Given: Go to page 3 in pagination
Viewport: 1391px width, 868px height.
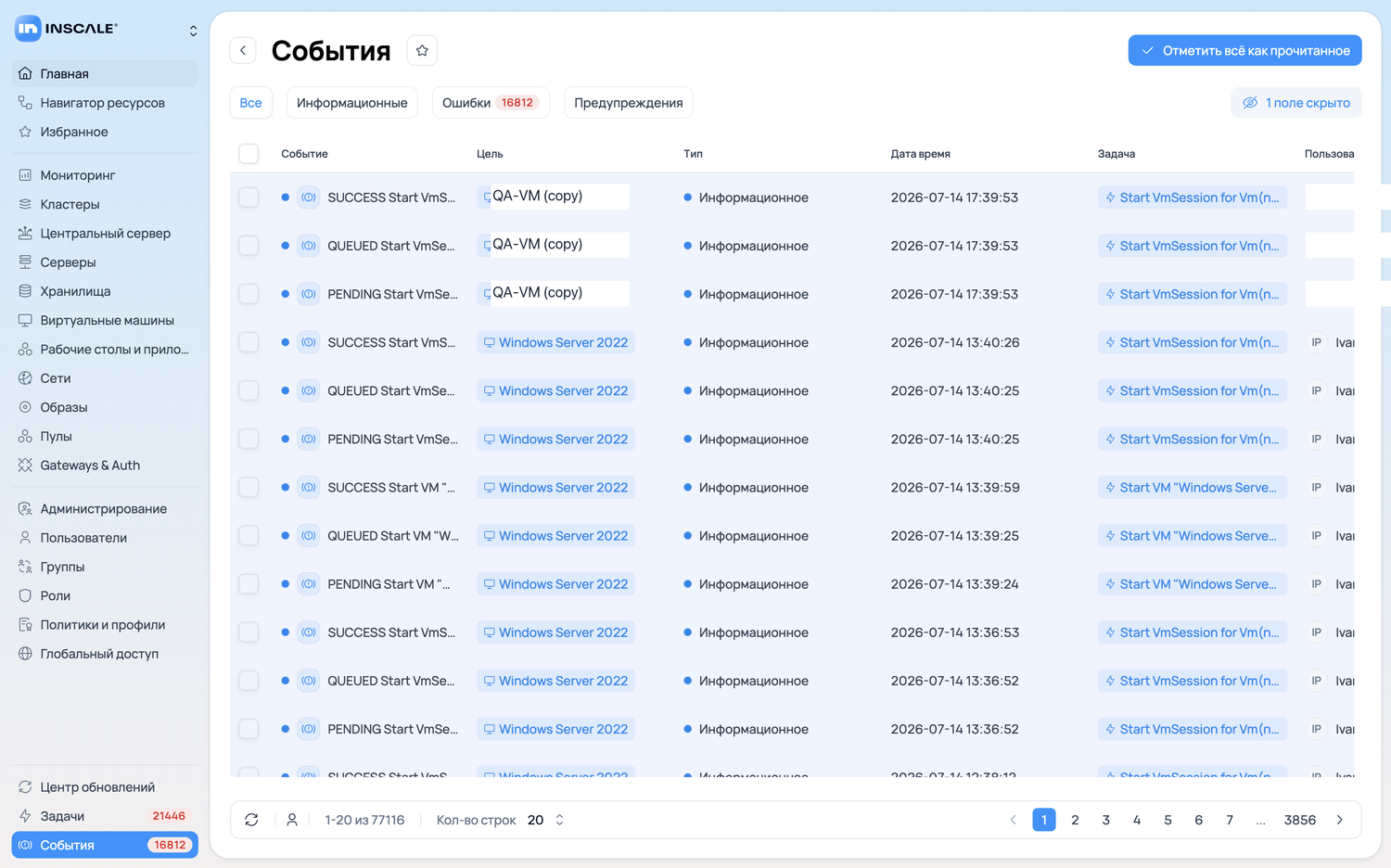Looking at the screenshot, I should point(1105,820).
